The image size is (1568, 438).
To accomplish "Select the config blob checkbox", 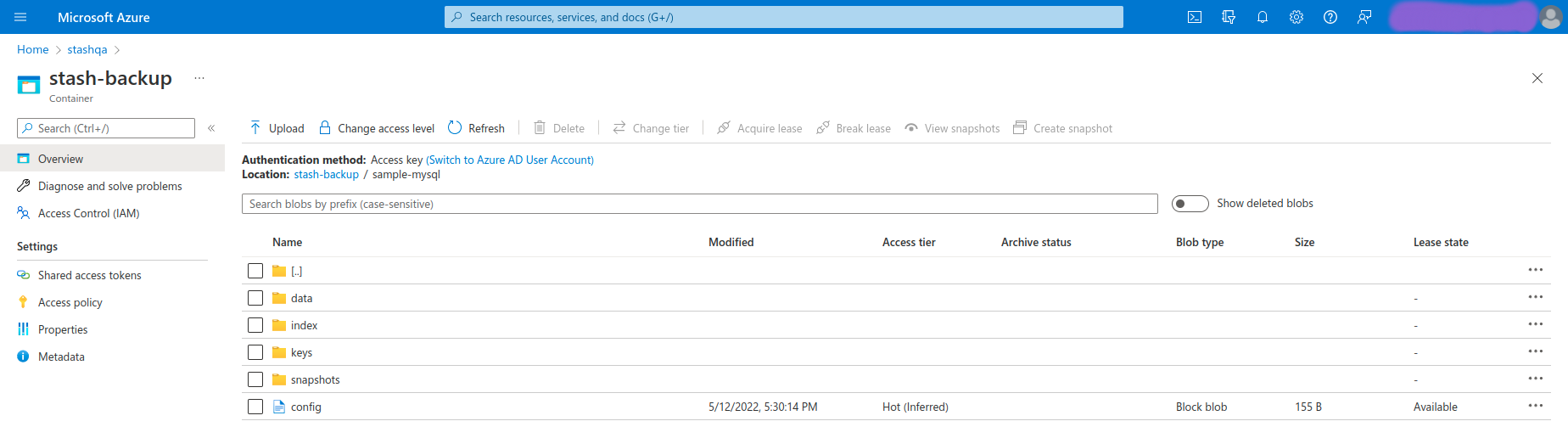I will [255, 407].
